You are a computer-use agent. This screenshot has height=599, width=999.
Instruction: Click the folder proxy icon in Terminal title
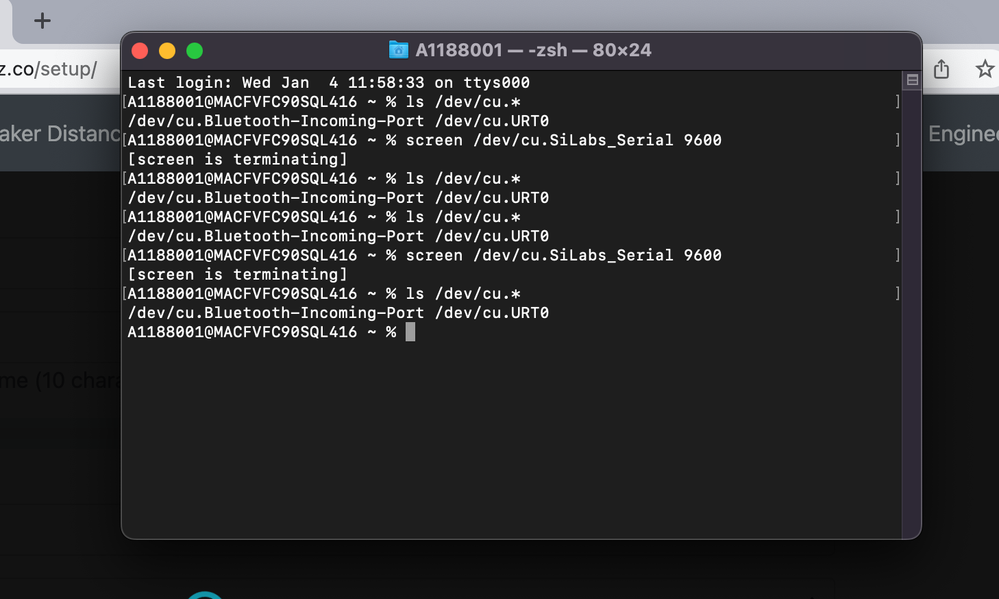coord(399,50)
